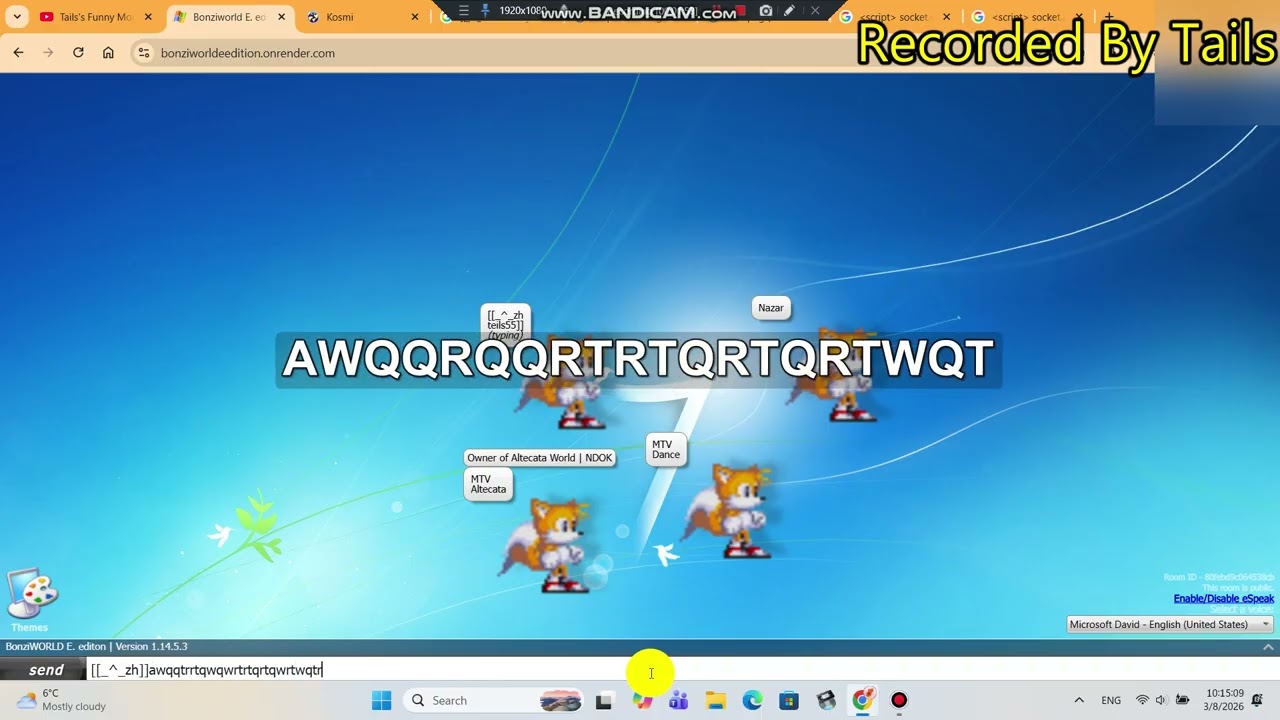Open Microsoft Edge from the taskbar
The image size is (1280, 720).
752,701
